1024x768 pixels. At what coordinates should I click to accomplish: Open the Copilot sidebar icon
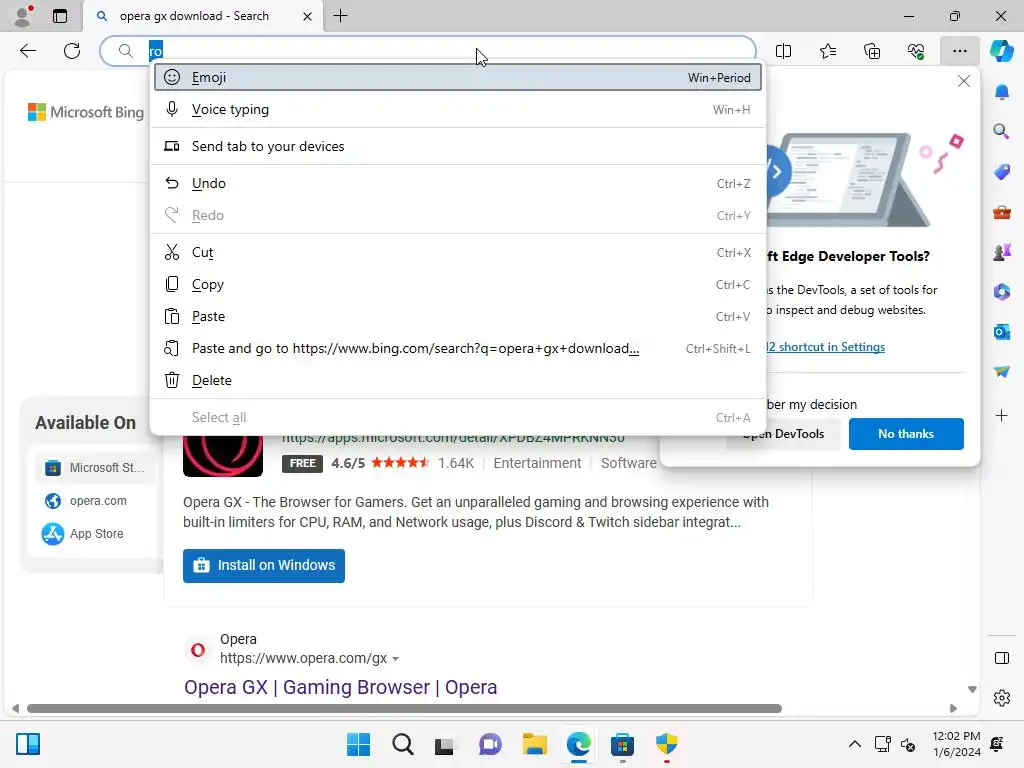[x=1002, y=51]
